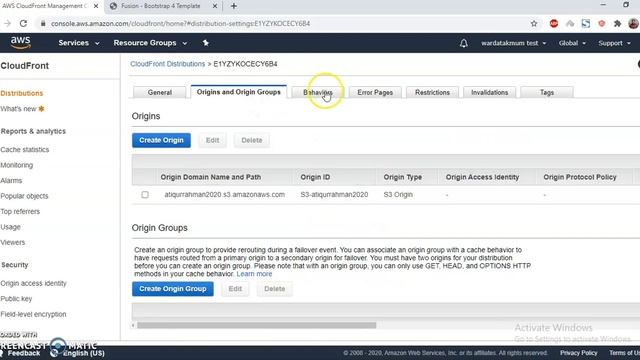
Task: Open the Behaviors tab
Action: [318, 93]
